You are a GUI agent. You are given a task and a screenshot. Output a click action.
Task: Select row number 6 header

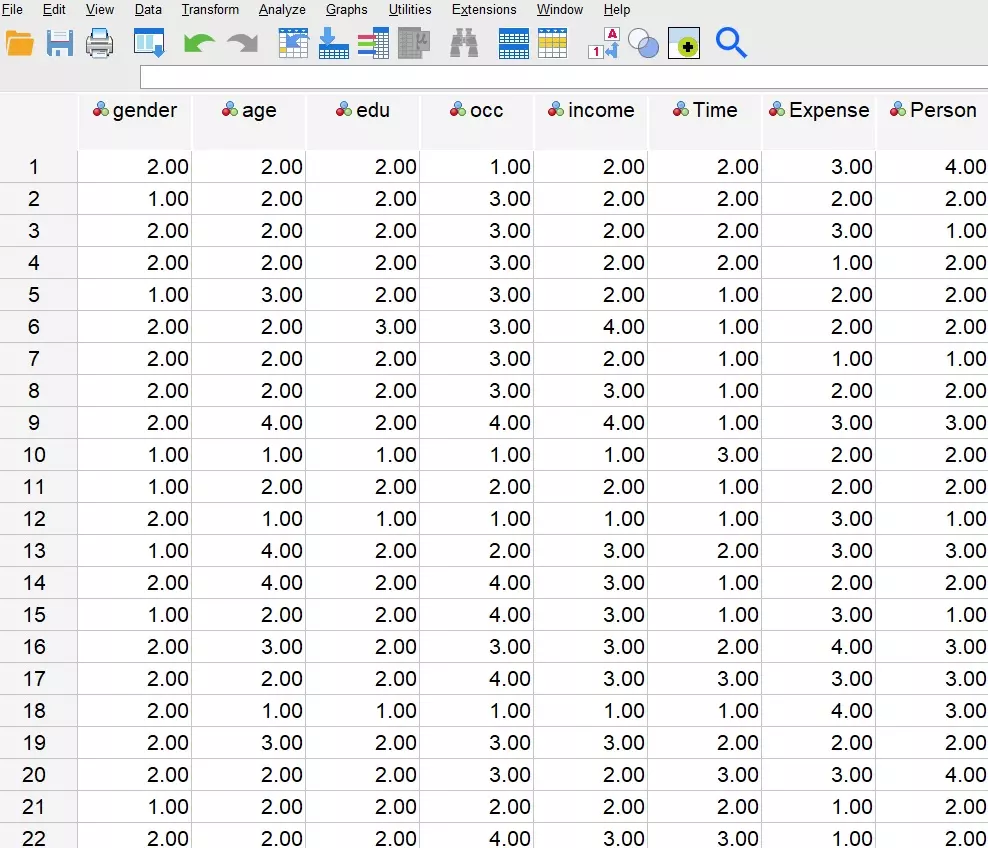tap(38, 326)
